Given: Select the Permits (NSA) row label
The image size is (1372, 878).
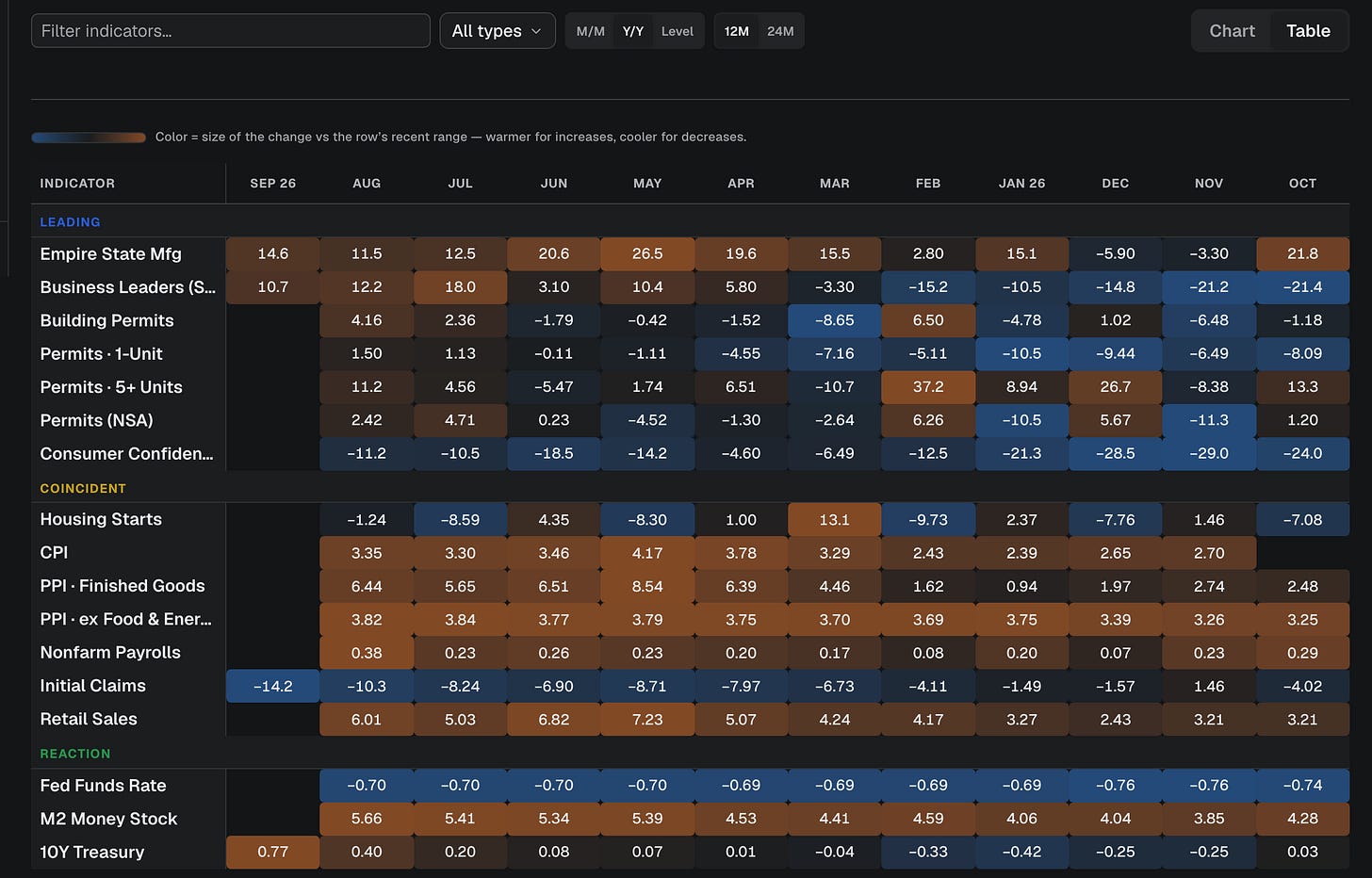Looking at the screenshot, I should tap(96, 420).
